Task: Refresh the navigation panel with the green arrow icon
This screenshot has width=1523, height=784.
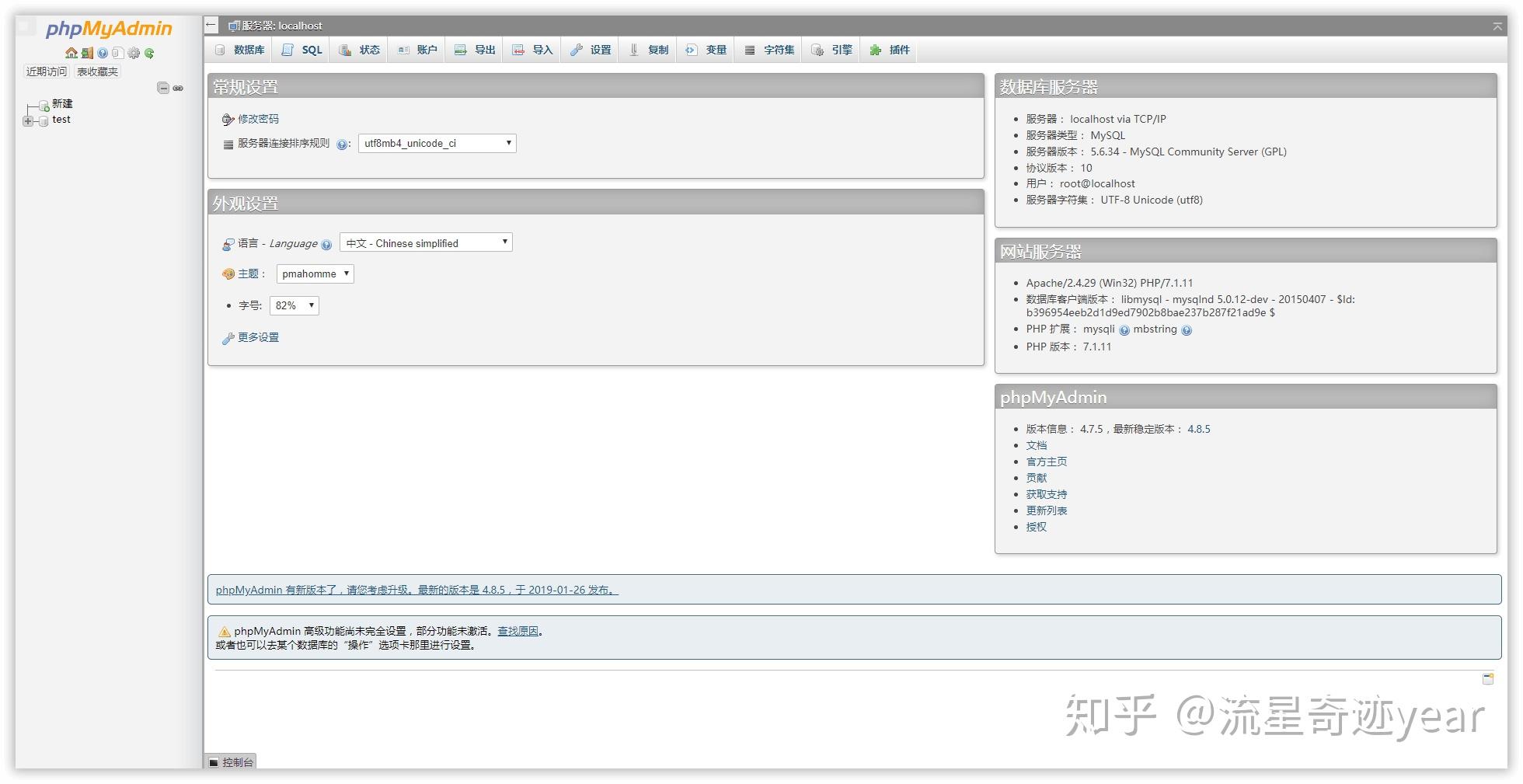Action: [150, 53]
